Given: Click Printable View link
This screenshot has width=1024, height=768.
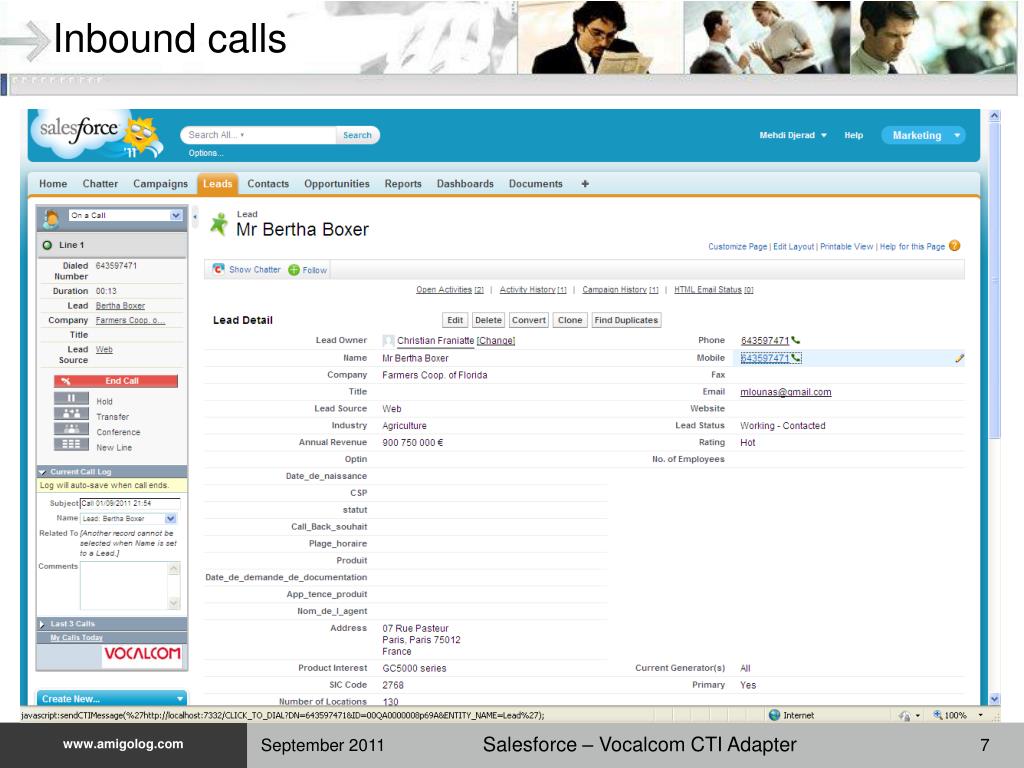Looking at the screenshot, I should coord(846,246).
